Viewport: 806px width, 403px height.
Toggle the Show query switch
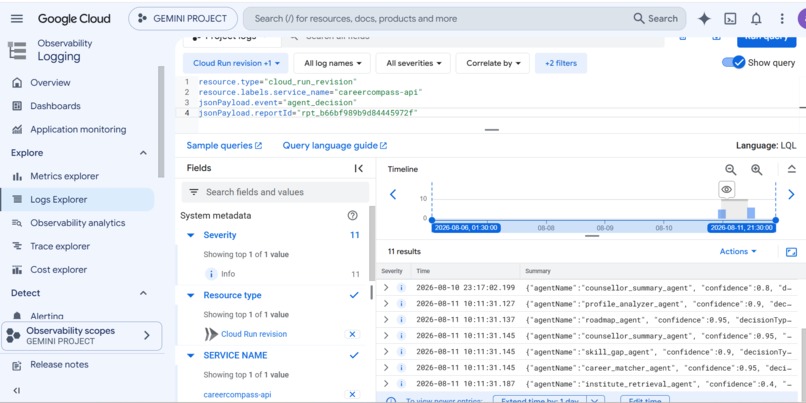point(734,63)
